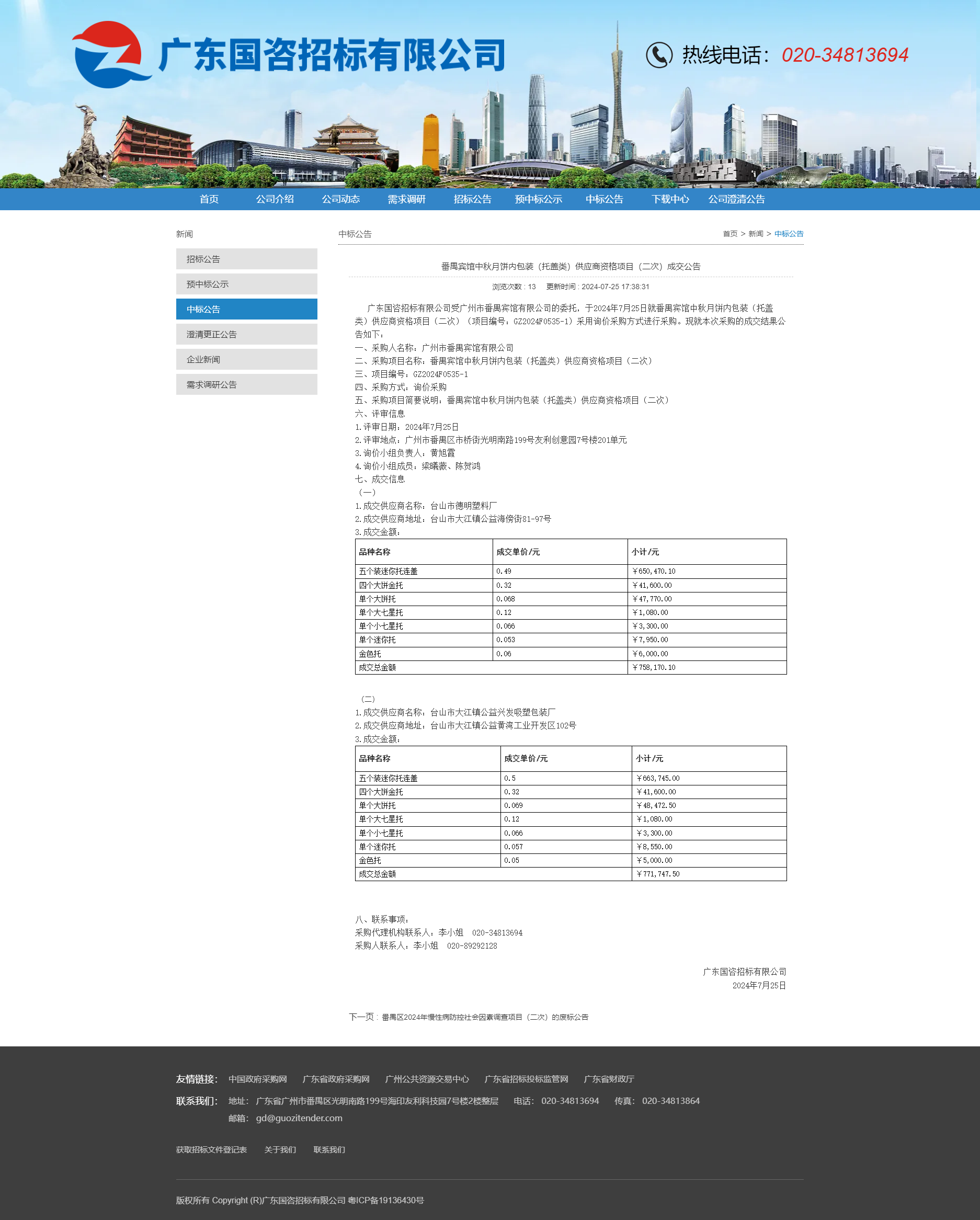
Task: Click 获取招标文件登记表 in the footer
Action: [211, 1150]
